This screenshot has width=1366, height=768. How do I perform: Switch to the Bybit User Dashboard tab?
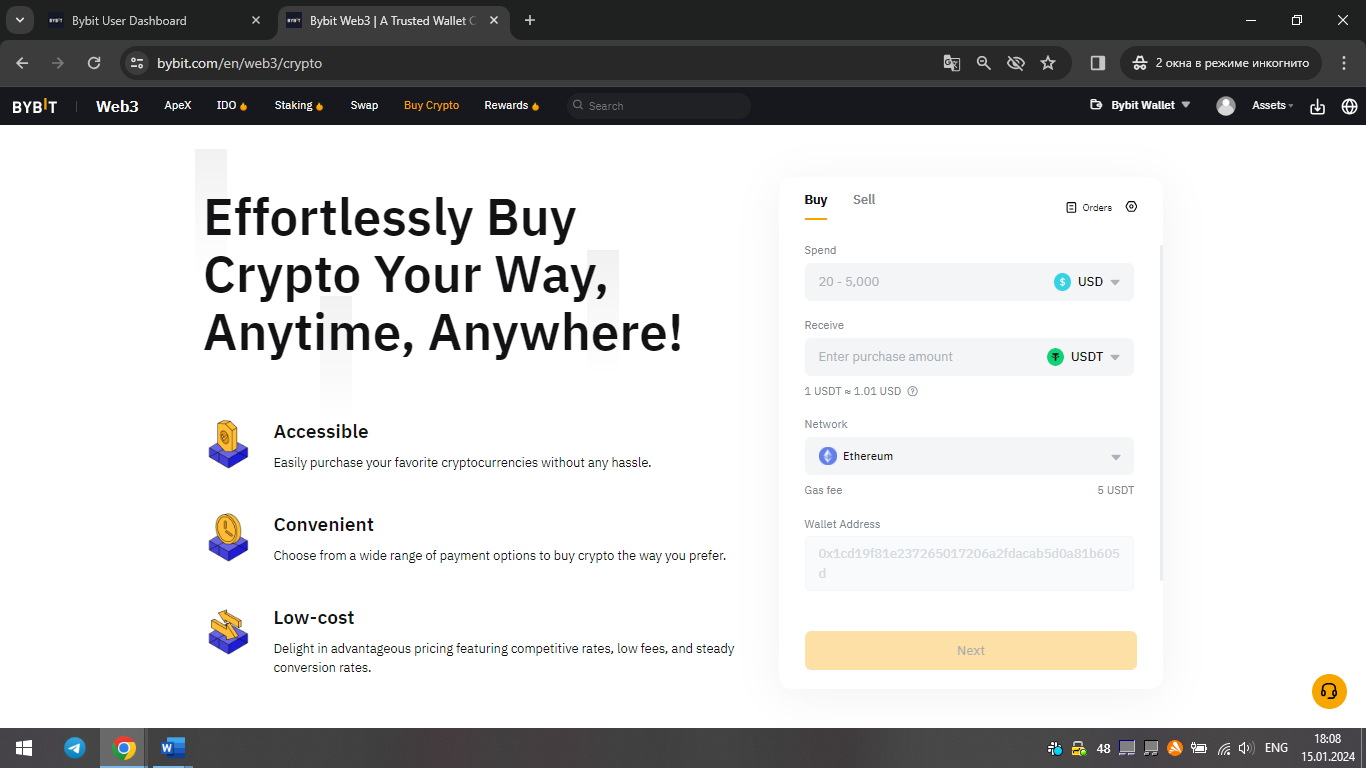155,20
